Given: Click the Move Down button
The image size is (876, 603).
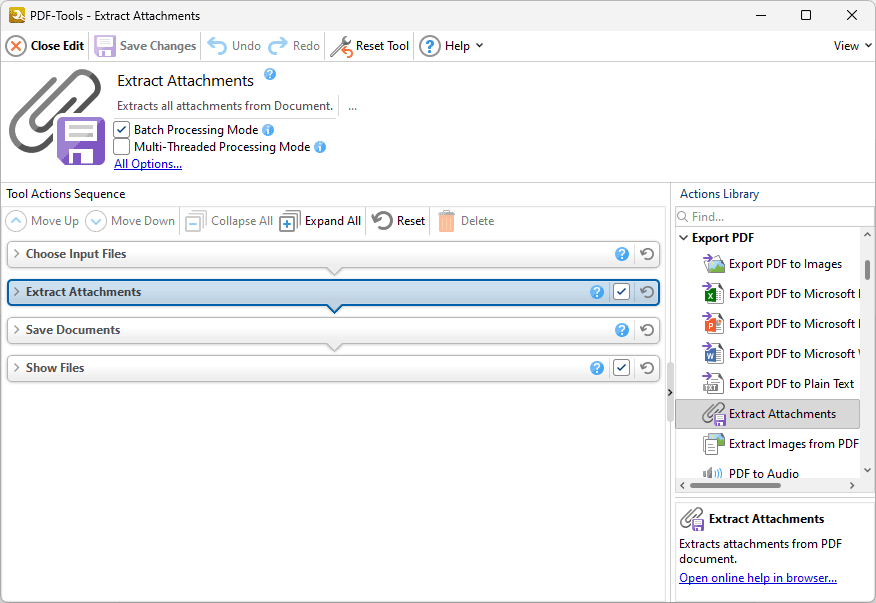Looking at the screenshot, I should (x=130, y=221).
